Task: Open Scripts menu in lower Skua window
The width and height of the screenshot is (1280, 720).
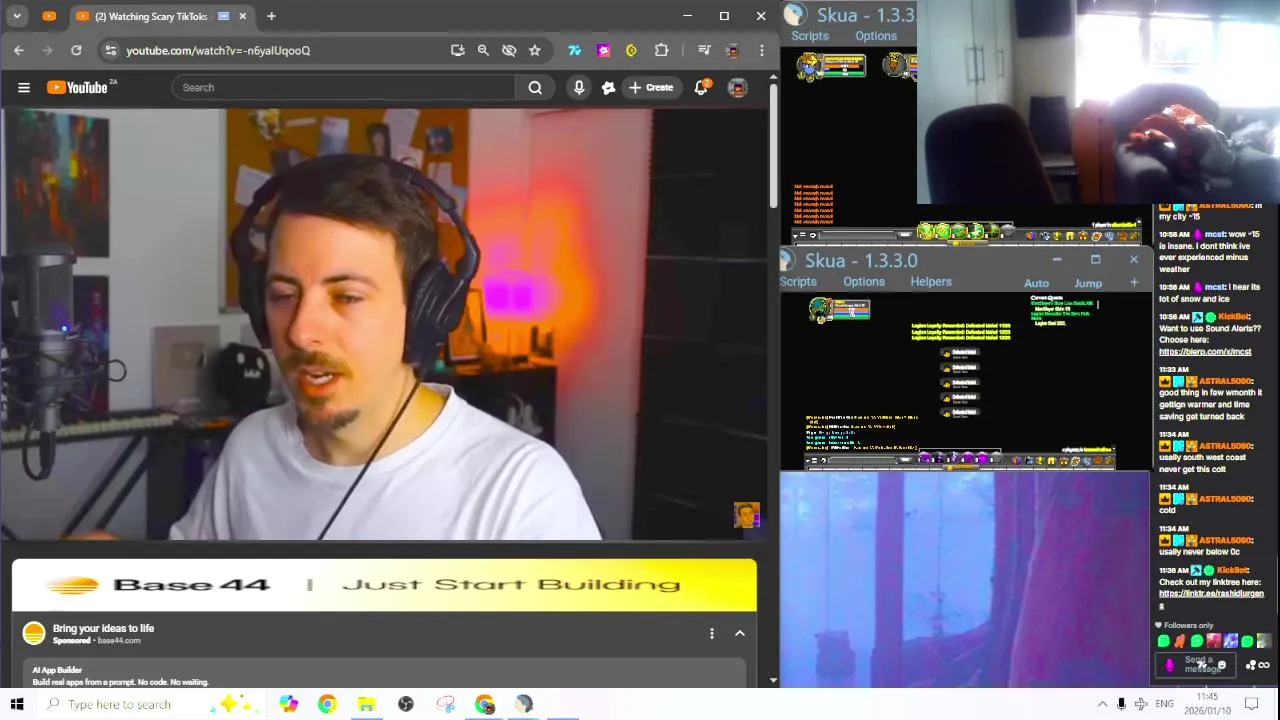Action: 798,282
